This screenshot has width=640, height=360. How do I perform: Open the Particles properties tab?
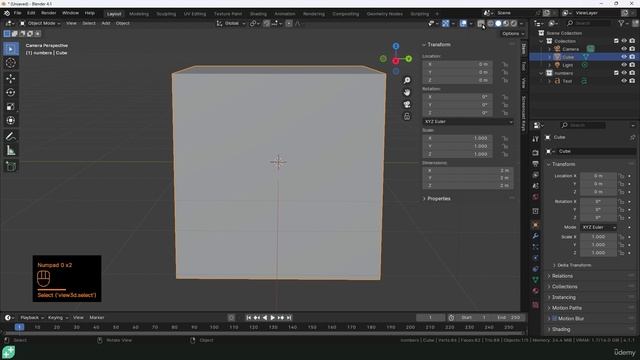(536, 247)
